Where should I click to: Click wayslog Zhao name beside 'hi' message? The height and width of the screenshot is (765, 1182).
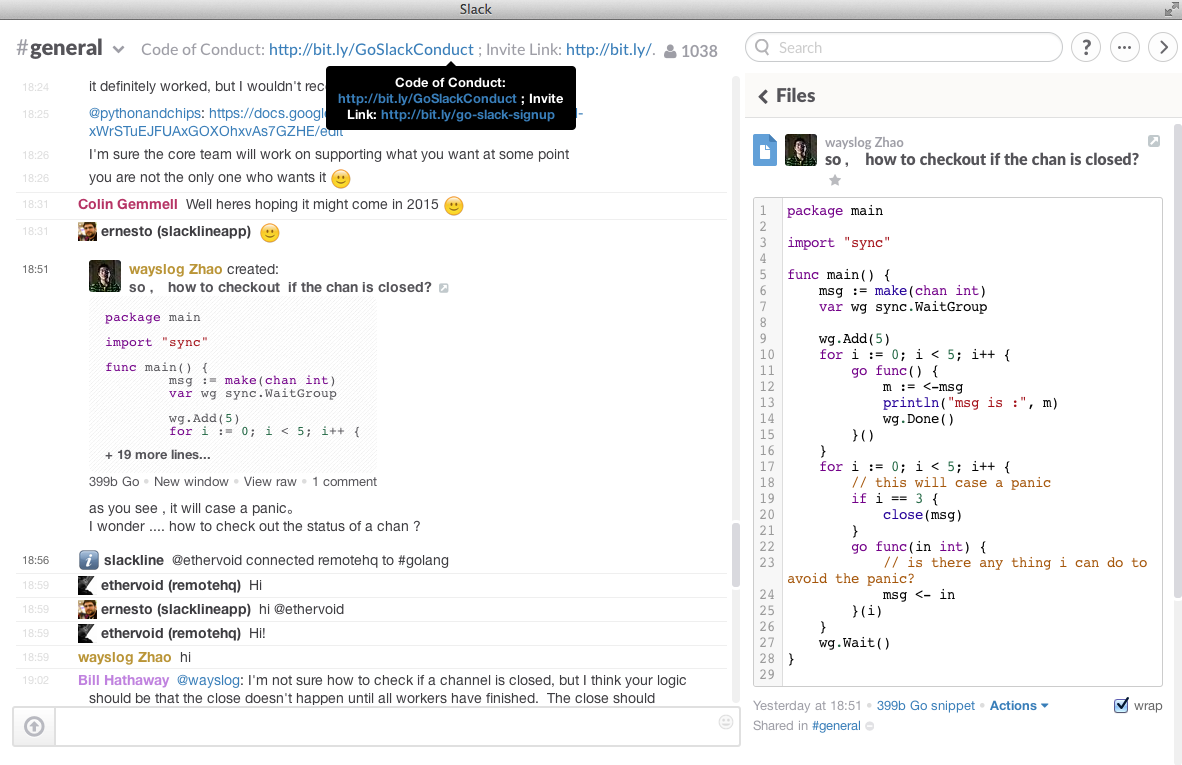[124, 657]
